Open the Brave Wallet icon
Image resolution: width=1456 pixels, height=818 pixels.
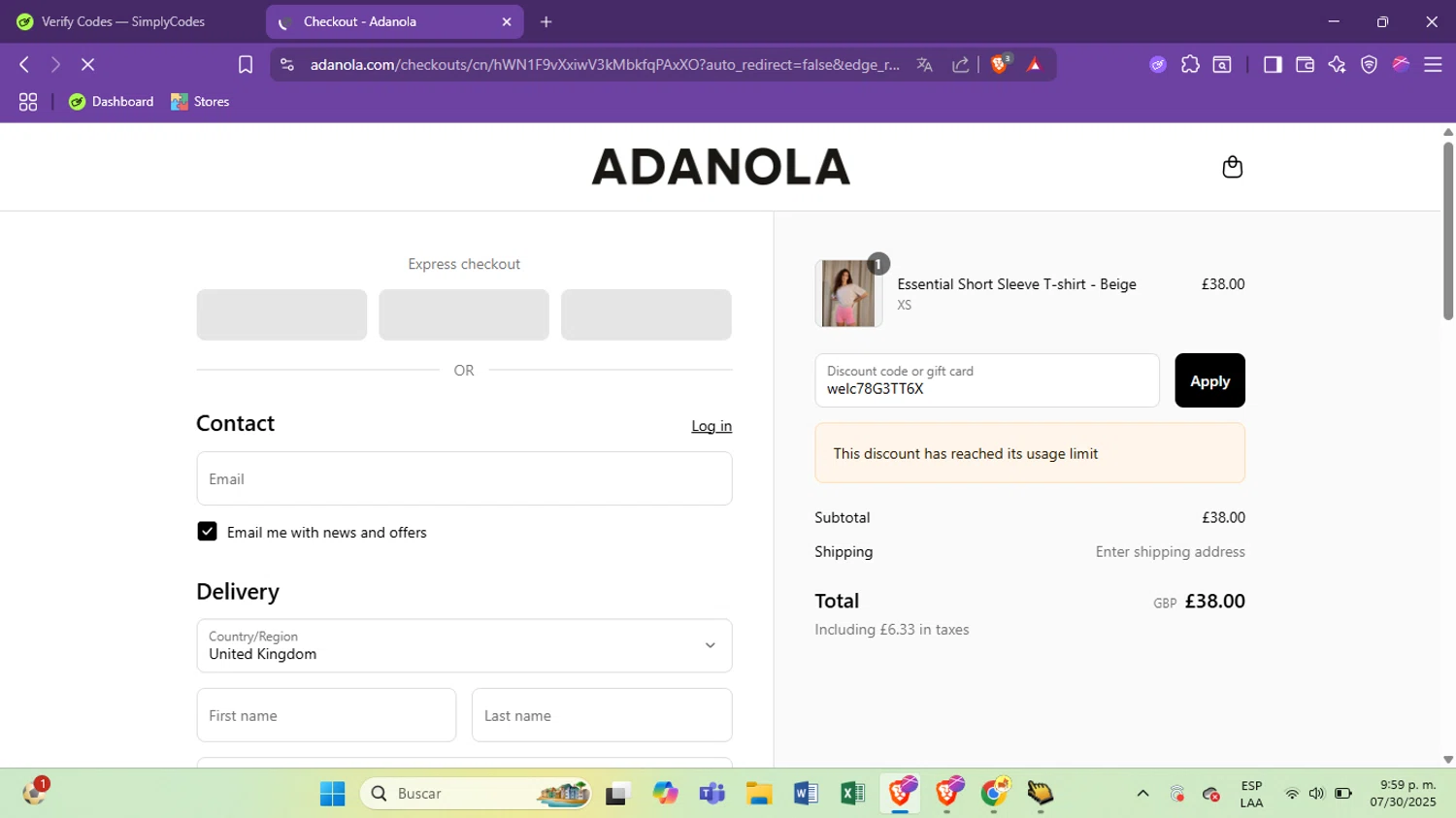tap(1305, 65)
